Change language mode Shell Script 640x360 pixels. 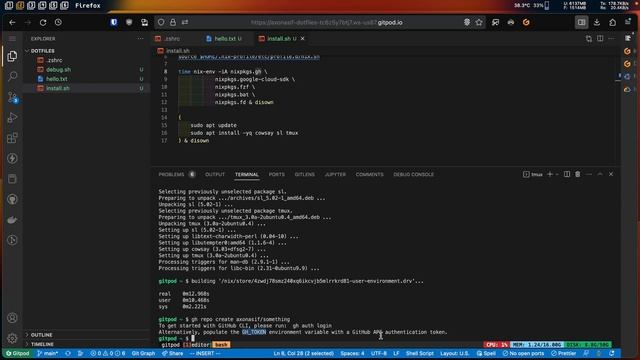pyautogui.click(x=420, y=353)
